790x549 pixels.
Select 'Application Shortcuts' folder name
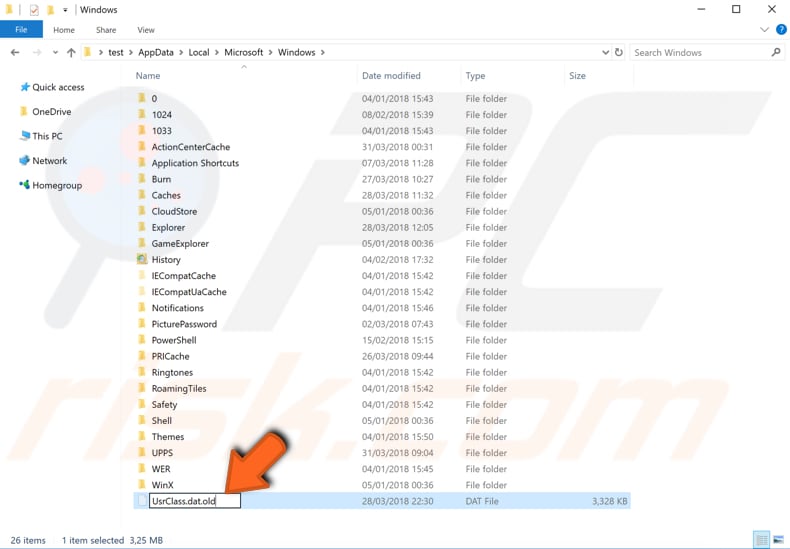click(195, 163)
